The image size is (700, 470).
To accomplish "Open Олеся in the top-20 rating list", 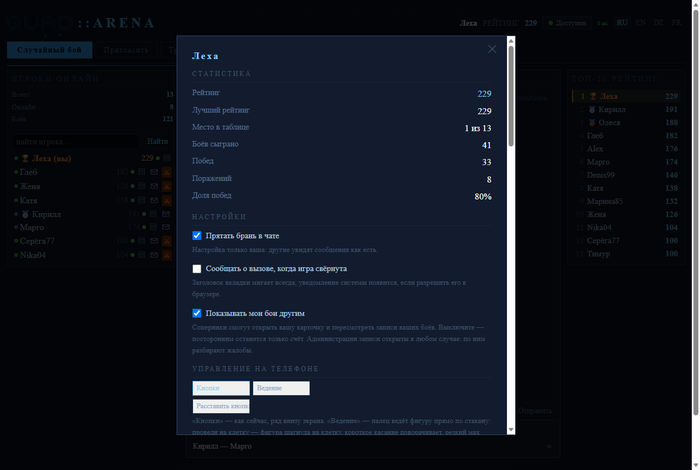I will [x=628, y=122].
